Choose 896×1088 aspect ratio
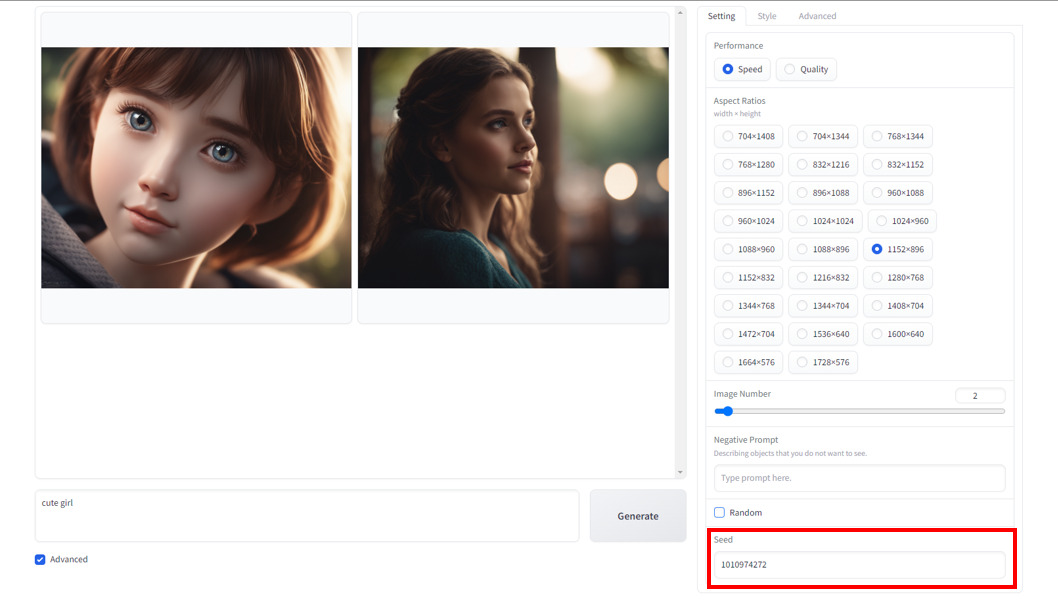The height and width of the screenshot is (602, 1058). tap(823, 193)
